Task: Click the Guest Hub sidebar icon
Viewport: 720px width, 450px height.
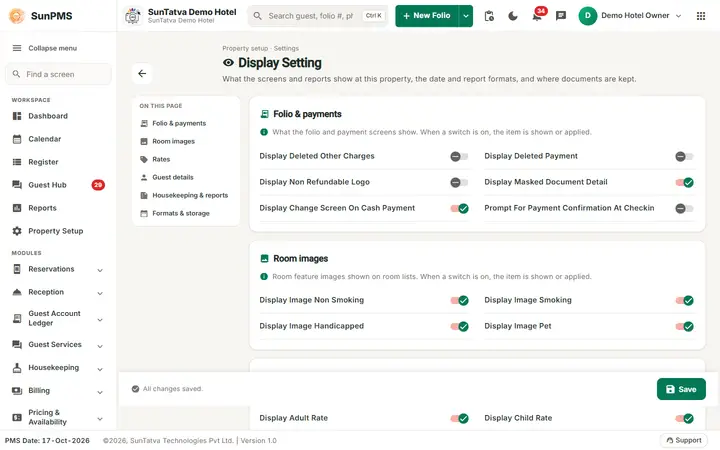Action: (x=17, y=185)
